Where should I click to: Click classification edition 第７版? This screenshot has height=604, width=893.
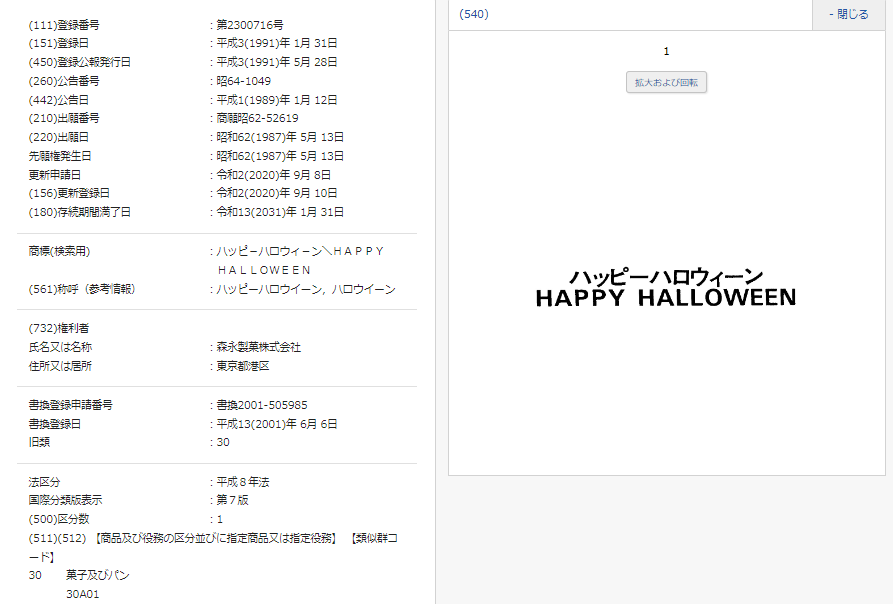click(232, 500)
